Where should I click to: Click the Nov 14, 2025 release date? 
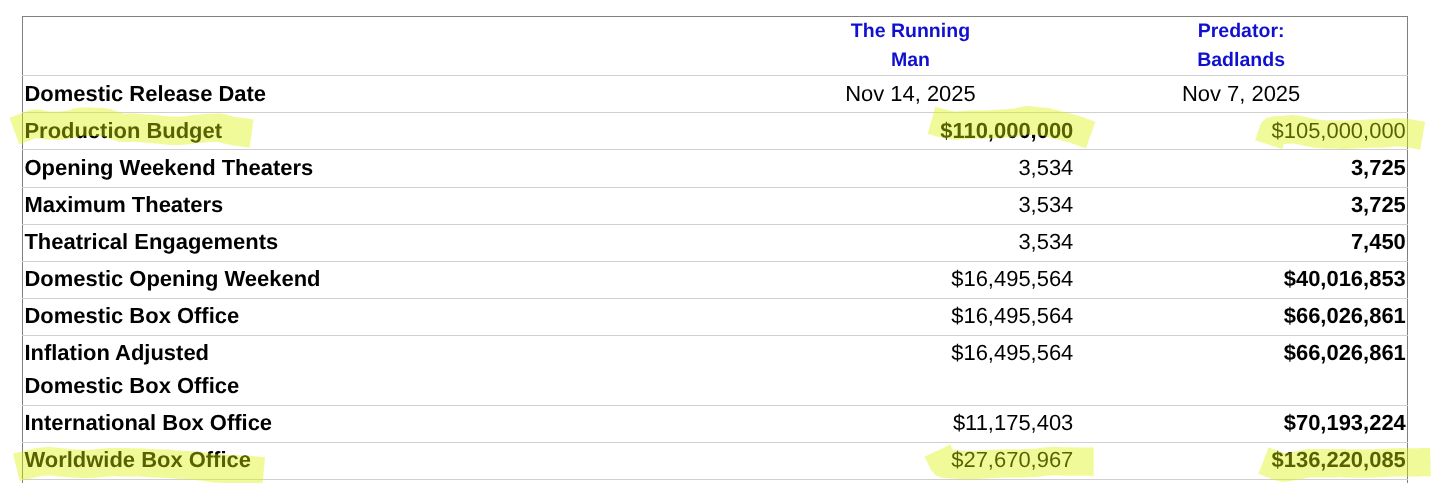pyautogui.click(x=910, y=94)
